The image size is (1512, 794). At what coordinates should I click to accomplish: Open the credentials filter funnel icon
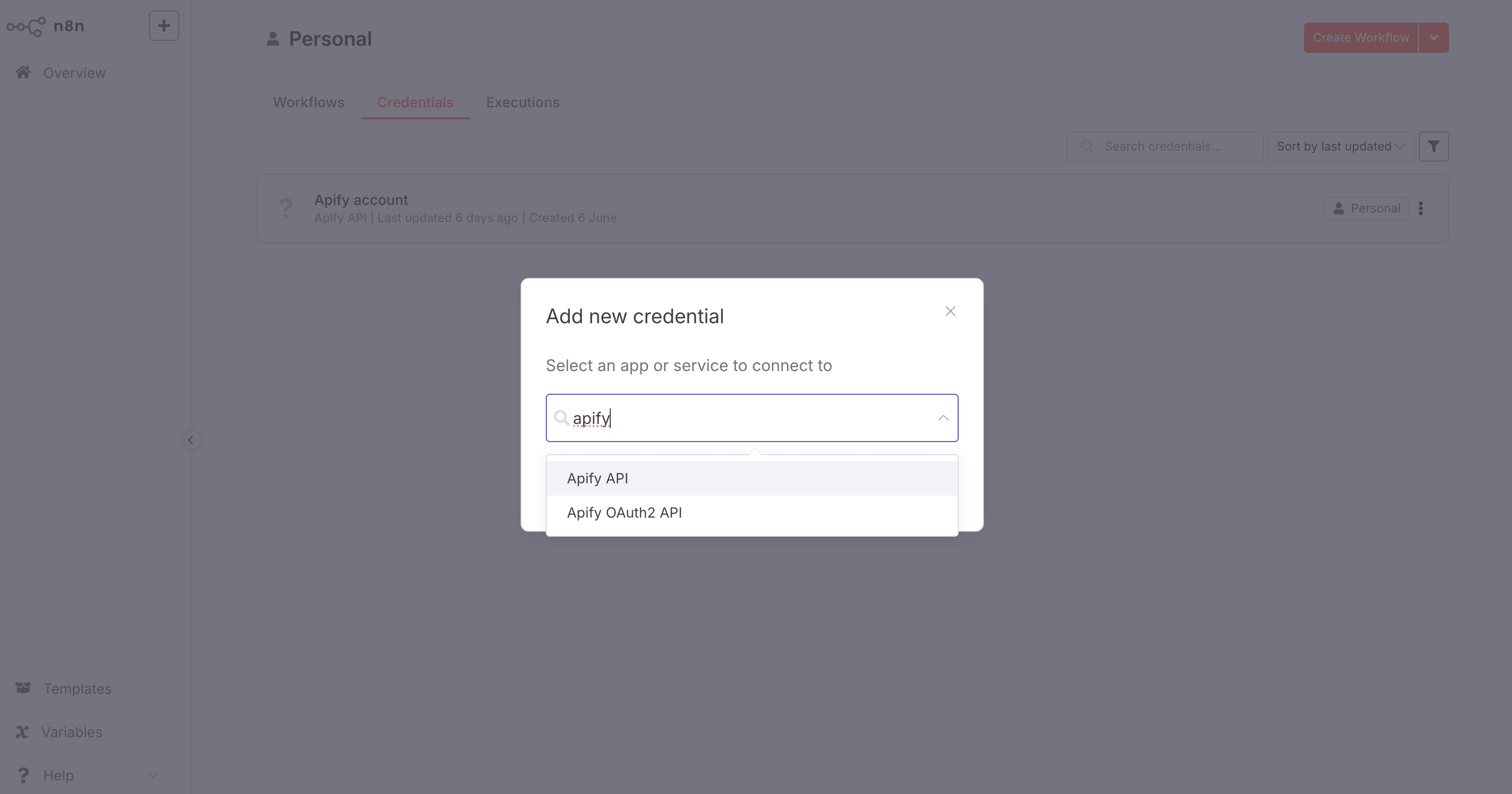1433,146
